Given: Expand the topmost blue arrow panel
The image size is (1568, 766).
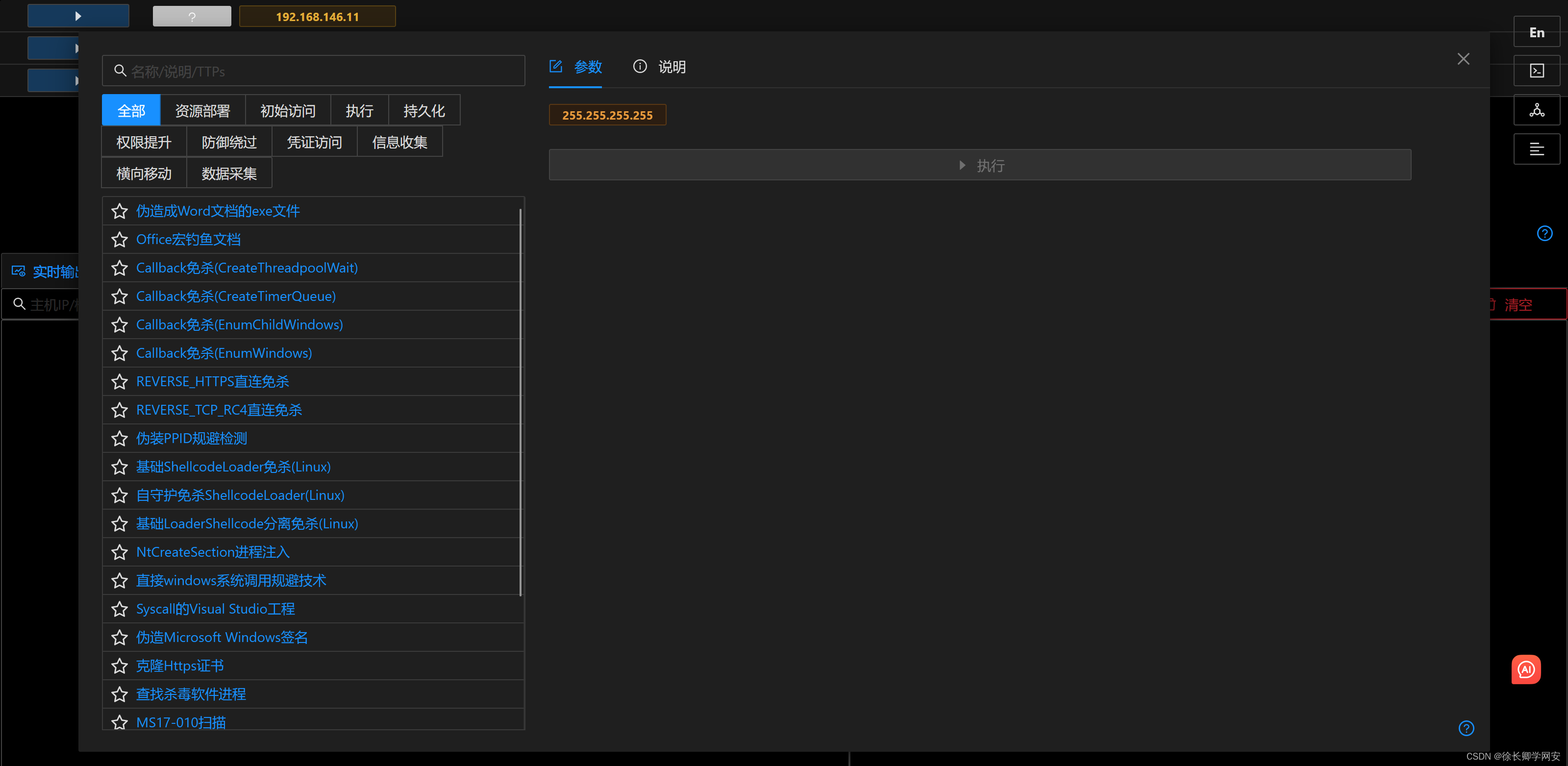Looking at the screenshot, I should pos(77,15).
